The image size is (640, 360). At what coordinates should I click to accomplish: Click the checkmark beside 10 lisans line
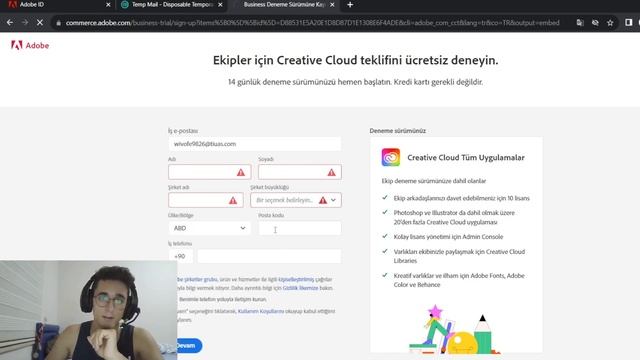(385, 198)
